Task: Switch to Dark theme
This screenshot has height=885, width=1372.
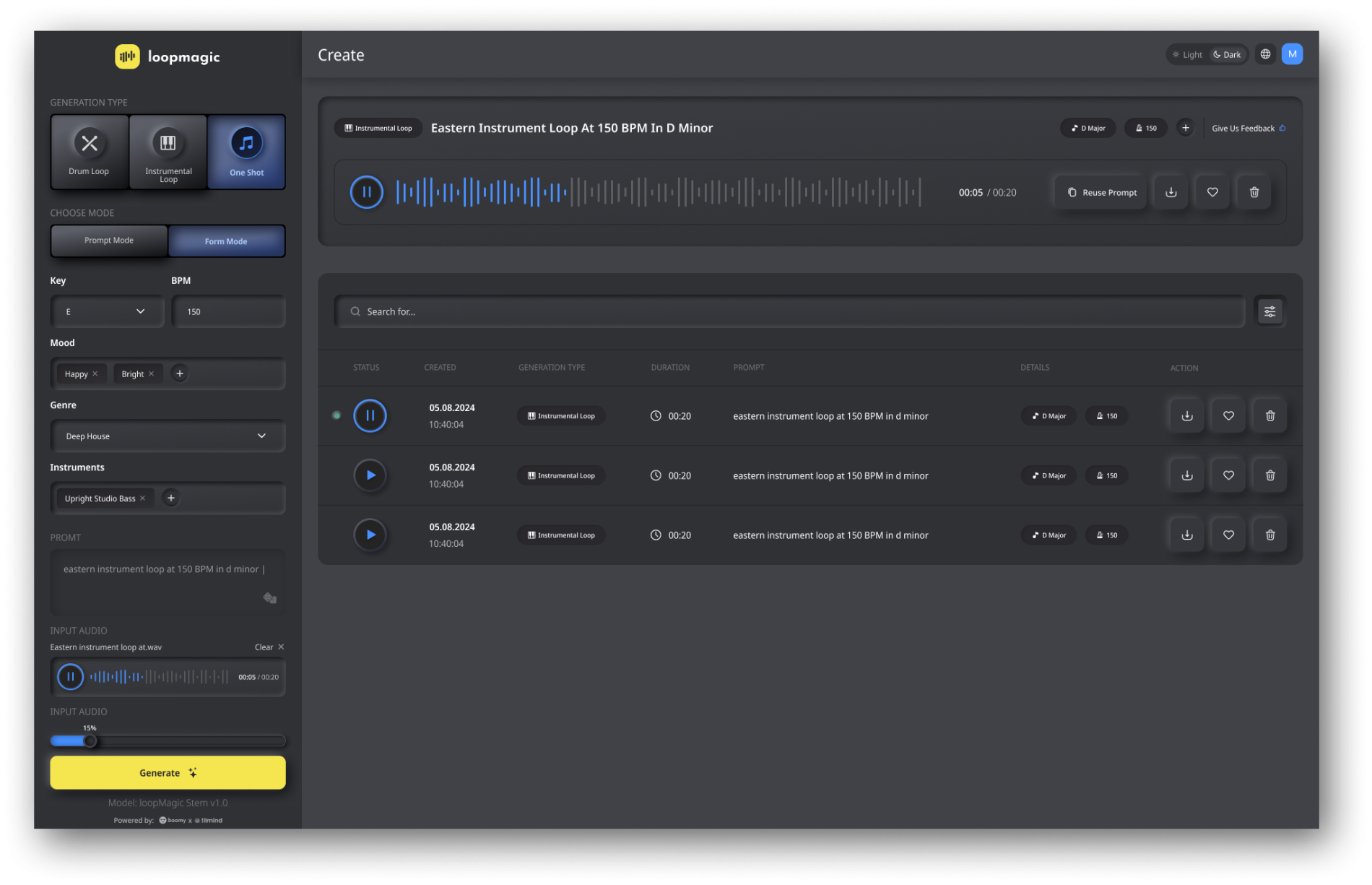Action: click(x=1227, y=54)
